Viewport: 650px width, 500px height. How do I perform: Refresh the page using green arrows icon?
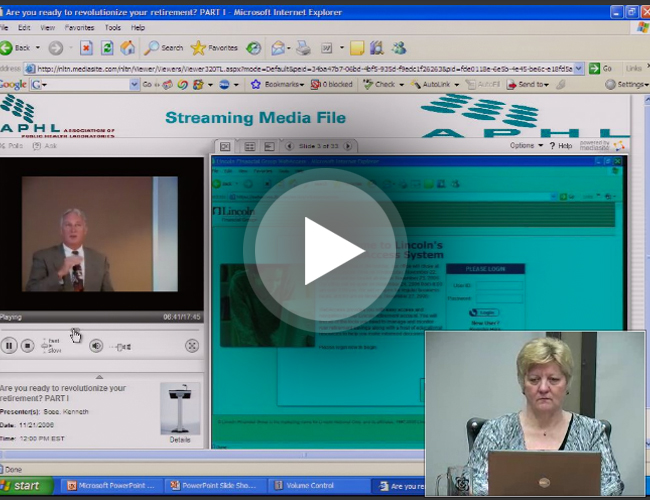107,48
